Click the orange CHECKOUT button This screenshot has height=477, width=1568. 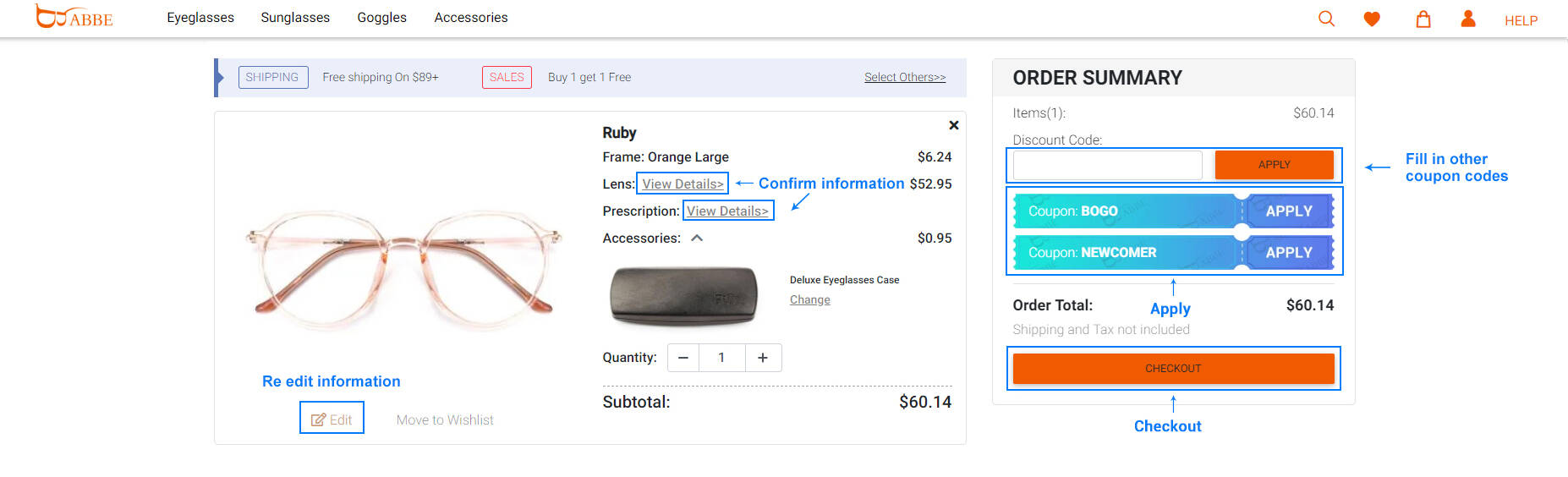1173,369
